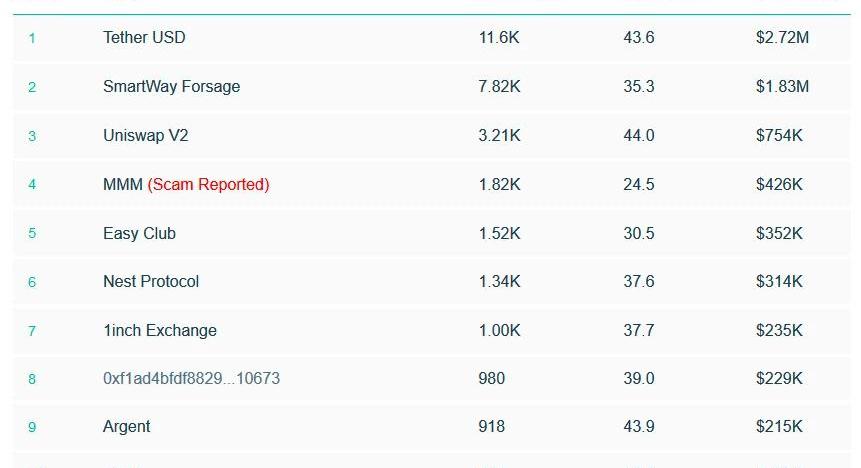
Task: Open the Argent contract entry
Action: point(127,427)
